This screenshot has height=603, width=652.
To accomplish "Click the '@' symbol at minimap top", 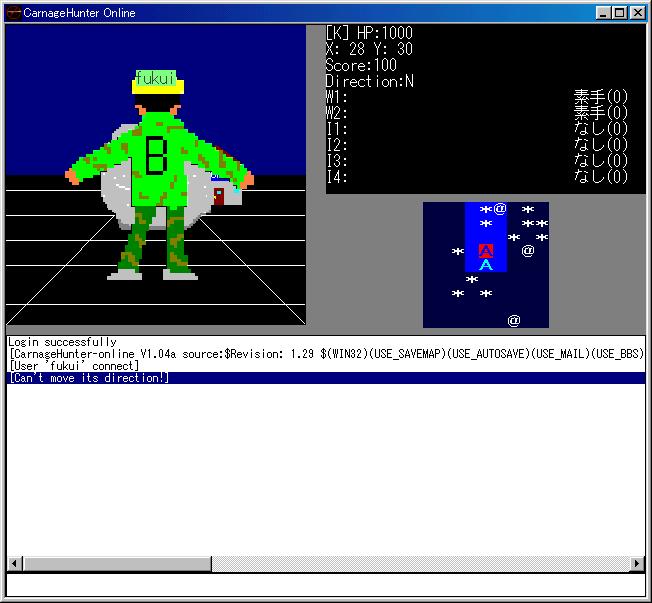I will click(500, 208).
